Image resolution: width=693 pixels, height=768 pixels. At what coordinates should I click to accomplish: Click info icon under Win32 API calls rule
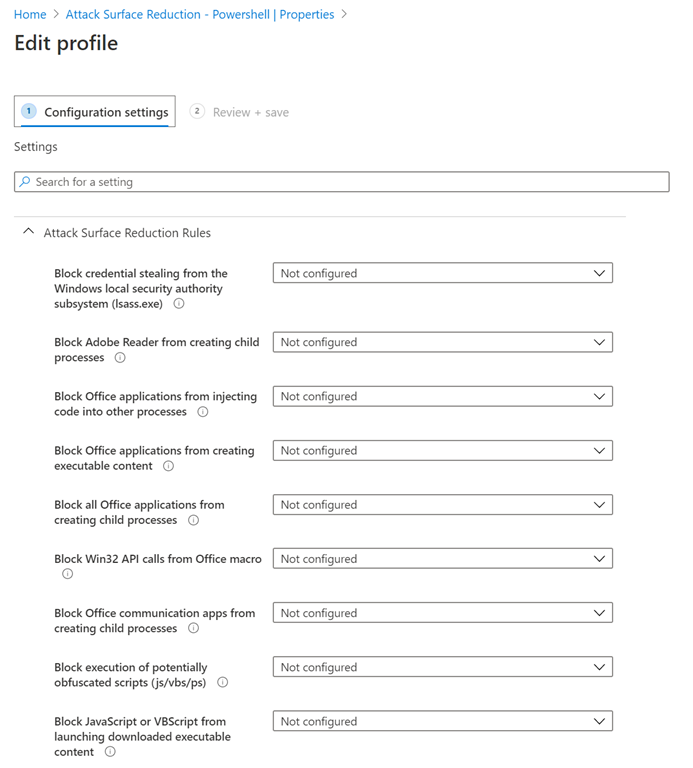(68, 574)
